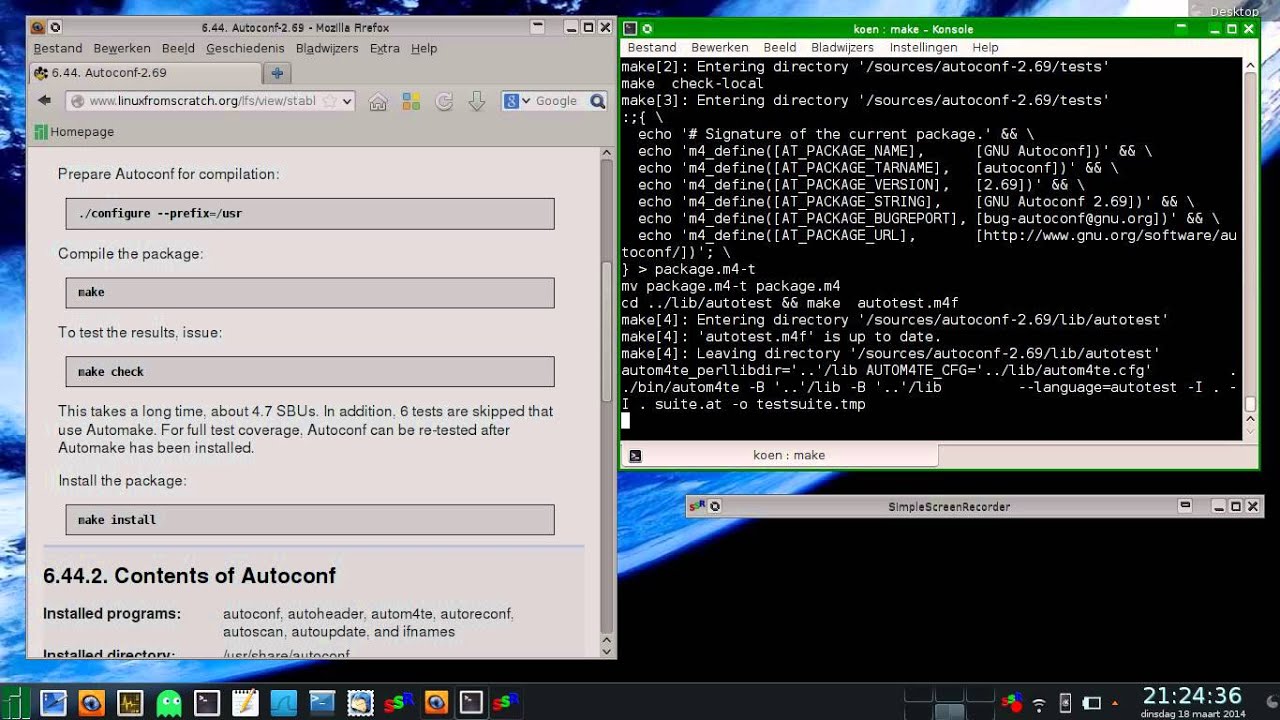1280x720 pixels.
Task: Click the 'make check' command text
Action: pyautogui.click(x=111, y=372)
